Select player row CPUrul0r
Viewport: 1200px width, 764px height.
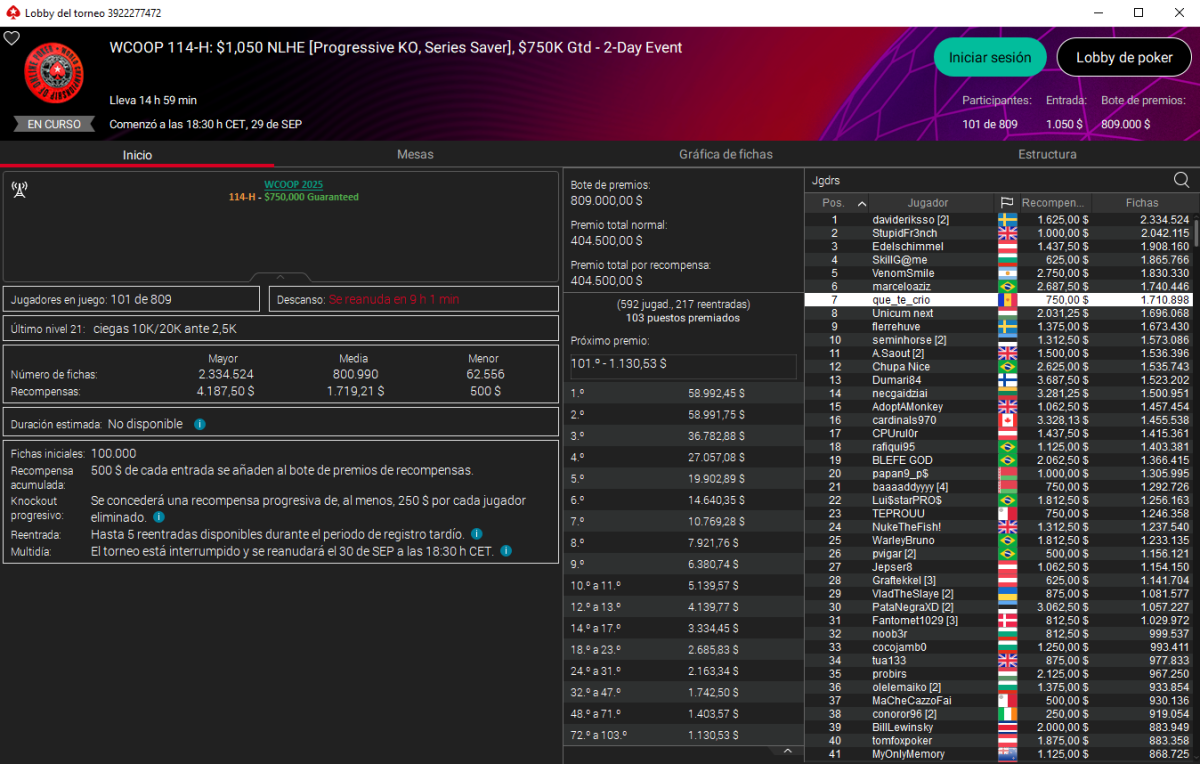click(x=999, y=433)
